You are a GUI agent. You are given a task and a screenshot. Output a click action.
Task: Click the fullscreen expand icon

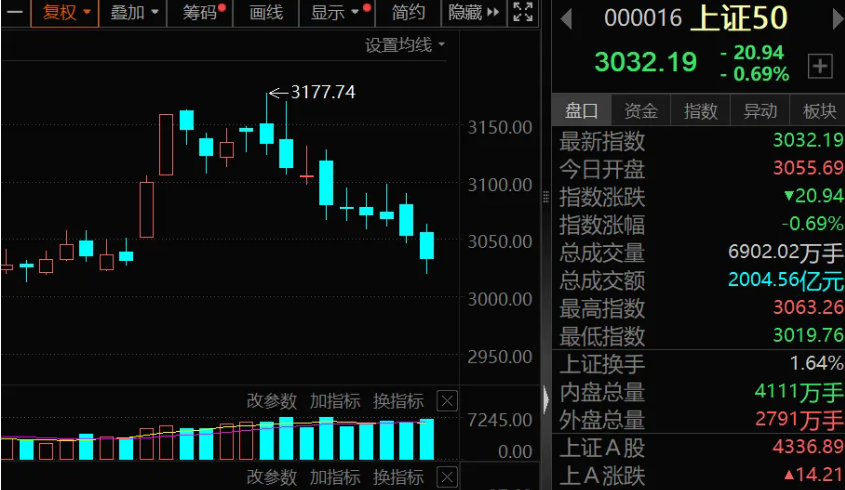[x=523, y=12]
